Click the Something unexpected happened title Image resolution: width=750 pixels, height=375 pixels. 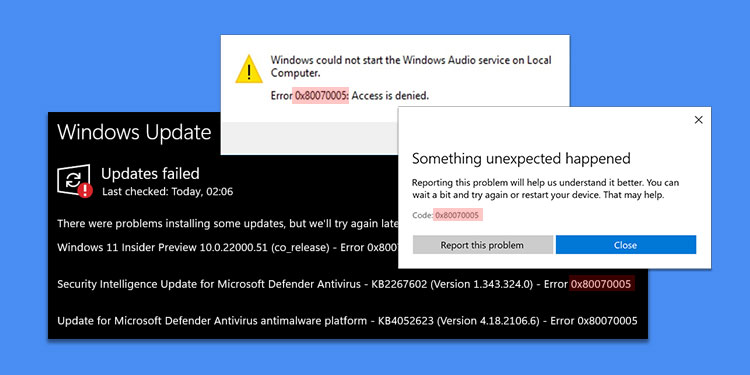tap(521, 158)
